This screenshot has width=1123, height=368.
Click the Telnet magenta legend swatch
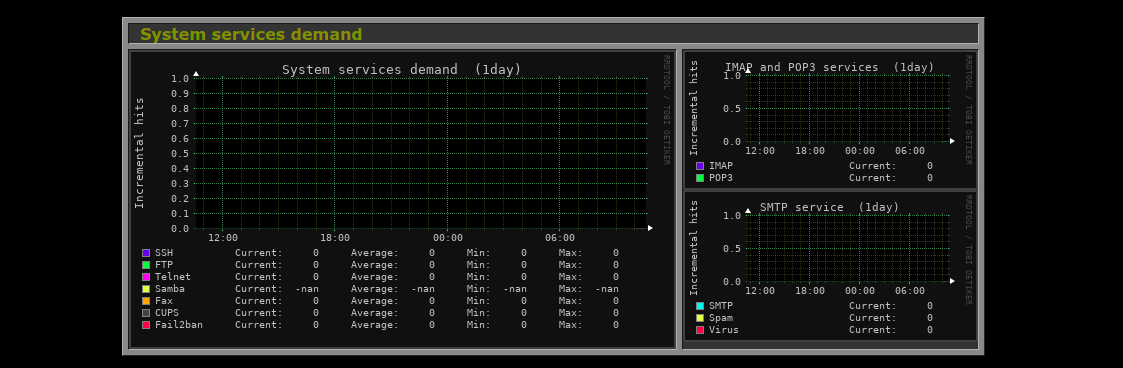(146, 277)
